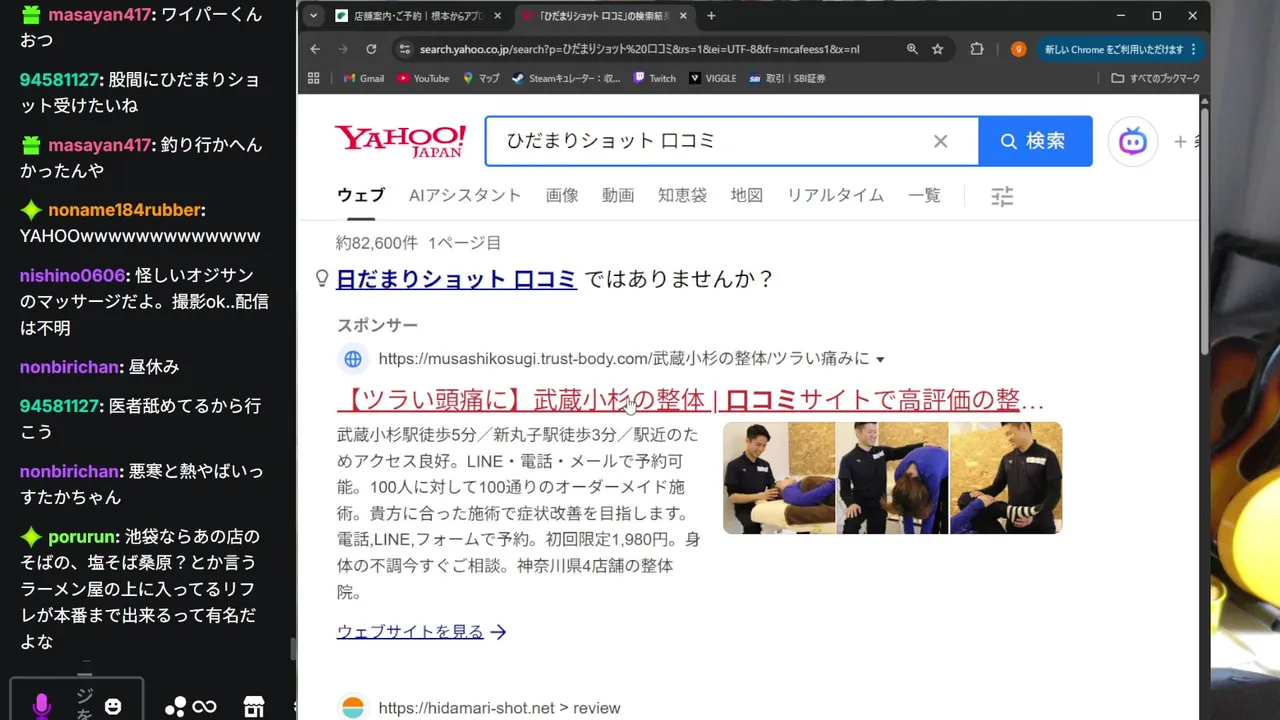Select the リアルタイム search tab
The width and height of the screenshot is (1280, 720).
835,196
